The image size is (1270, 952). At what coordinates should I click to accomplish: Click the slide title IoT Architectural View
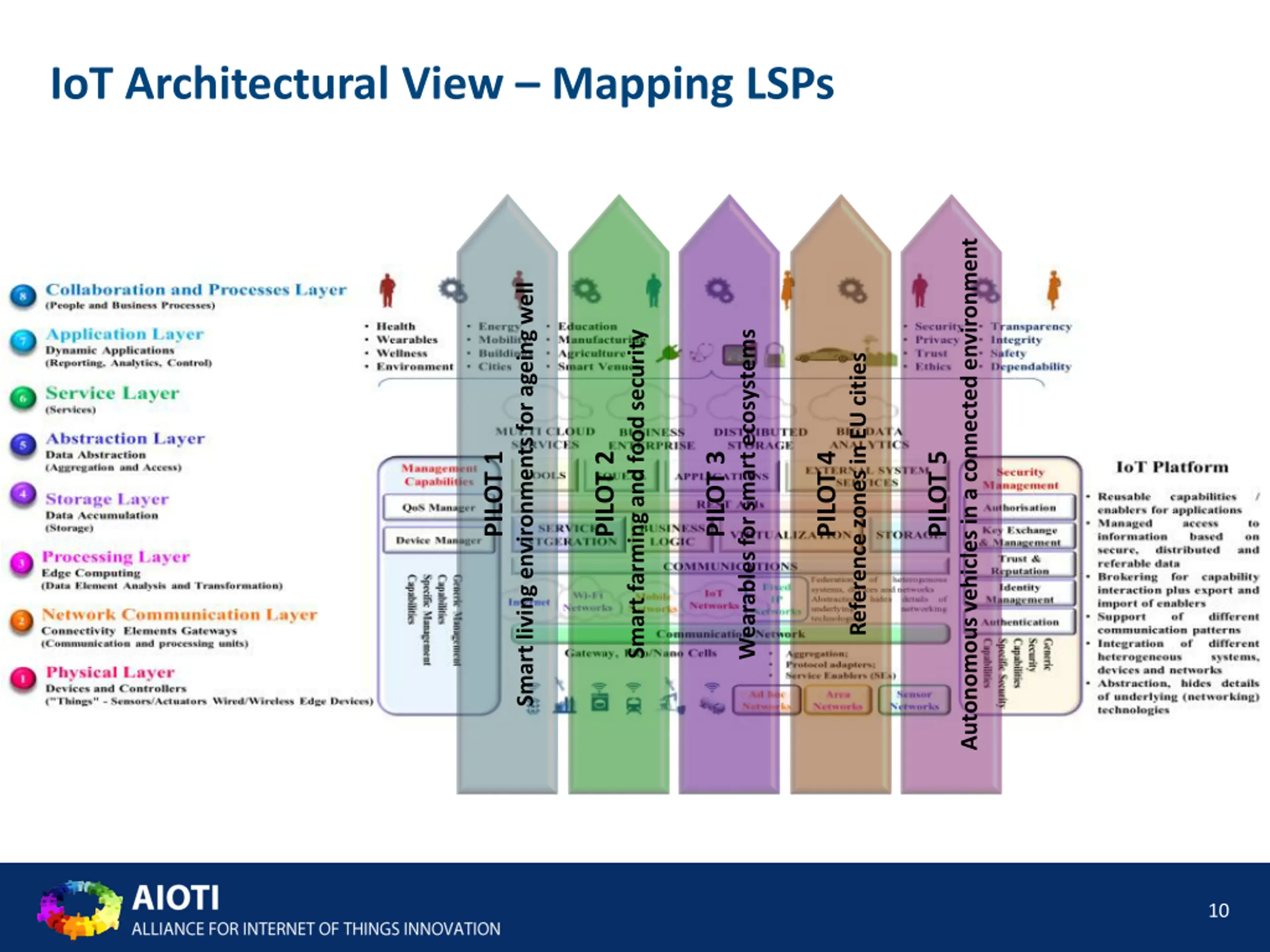(x=442, y=84)
